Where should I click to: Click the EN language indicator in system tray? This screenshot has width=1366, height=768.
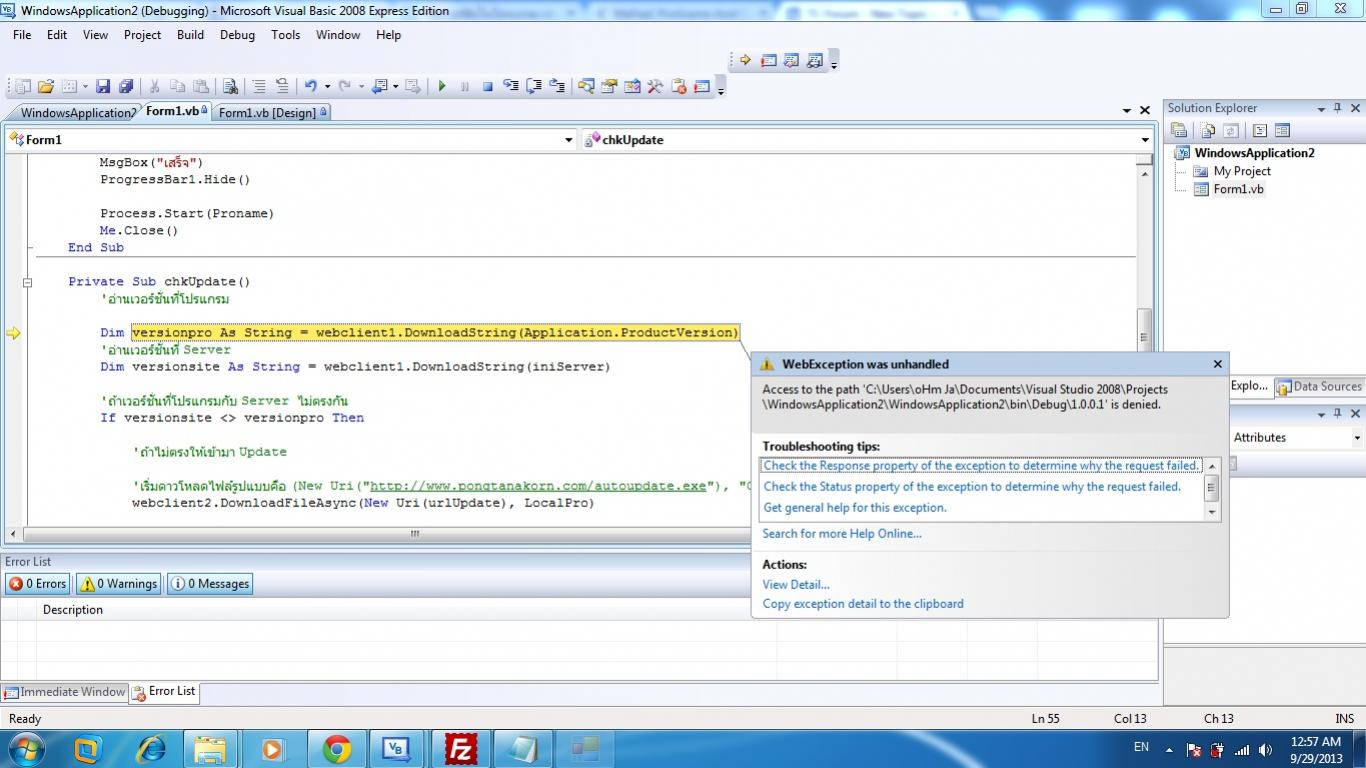(1141, 747)
